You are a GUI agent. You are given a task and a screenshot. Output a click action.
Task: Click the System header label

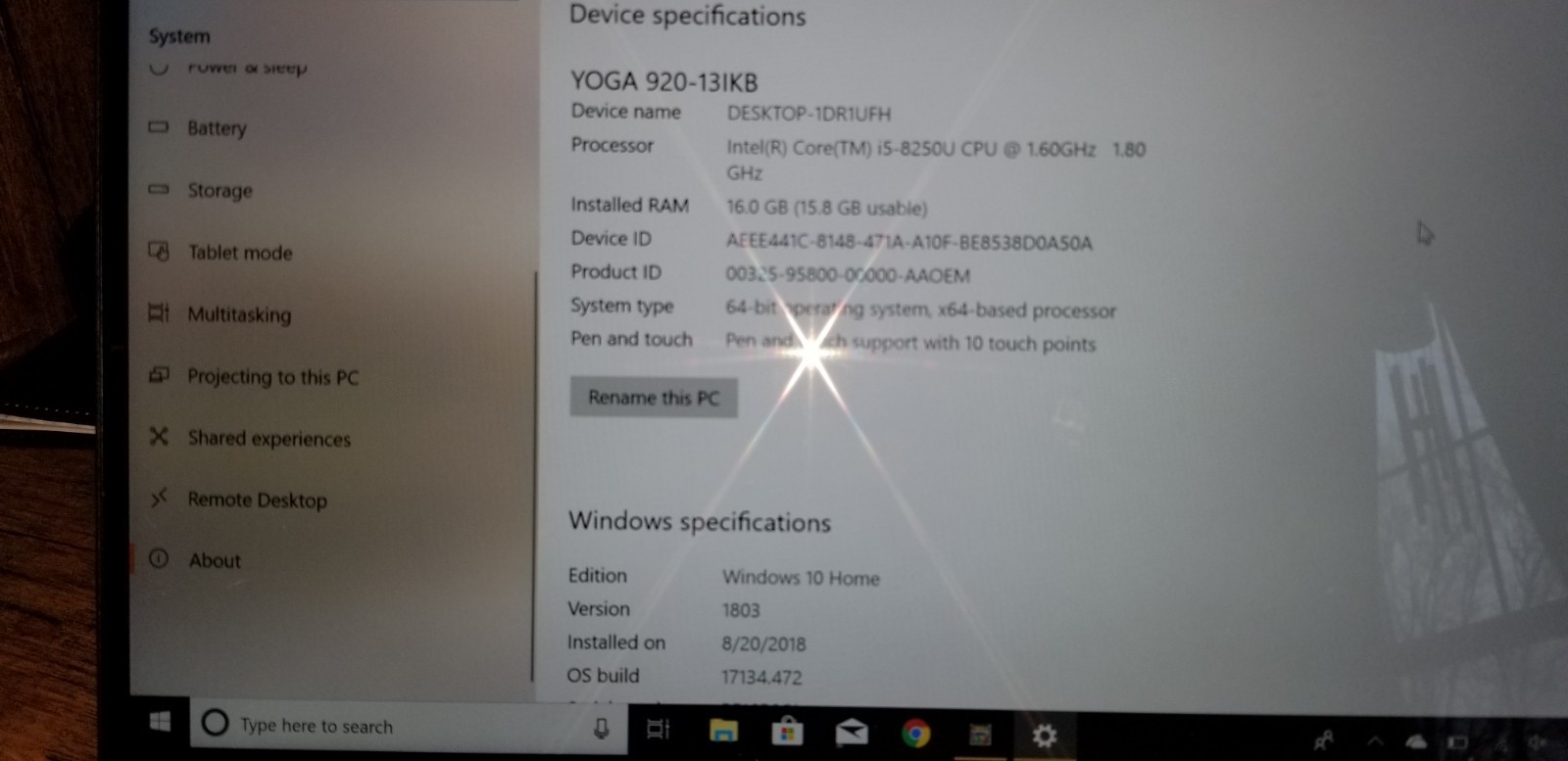pyautogui.click(x=179, y=36)
